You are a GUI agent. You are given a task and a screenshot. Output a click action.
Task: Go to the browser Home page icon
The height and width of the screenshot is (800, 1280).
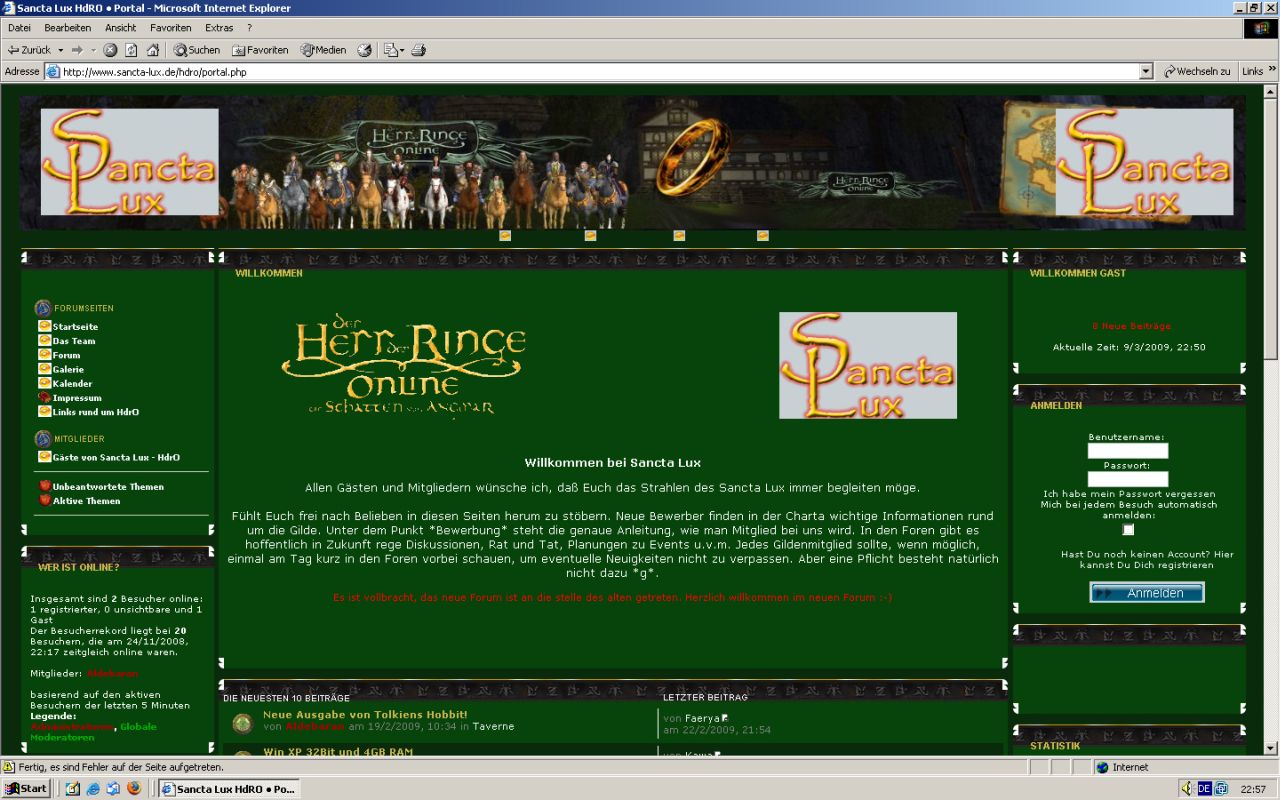[x=153, y=50]
